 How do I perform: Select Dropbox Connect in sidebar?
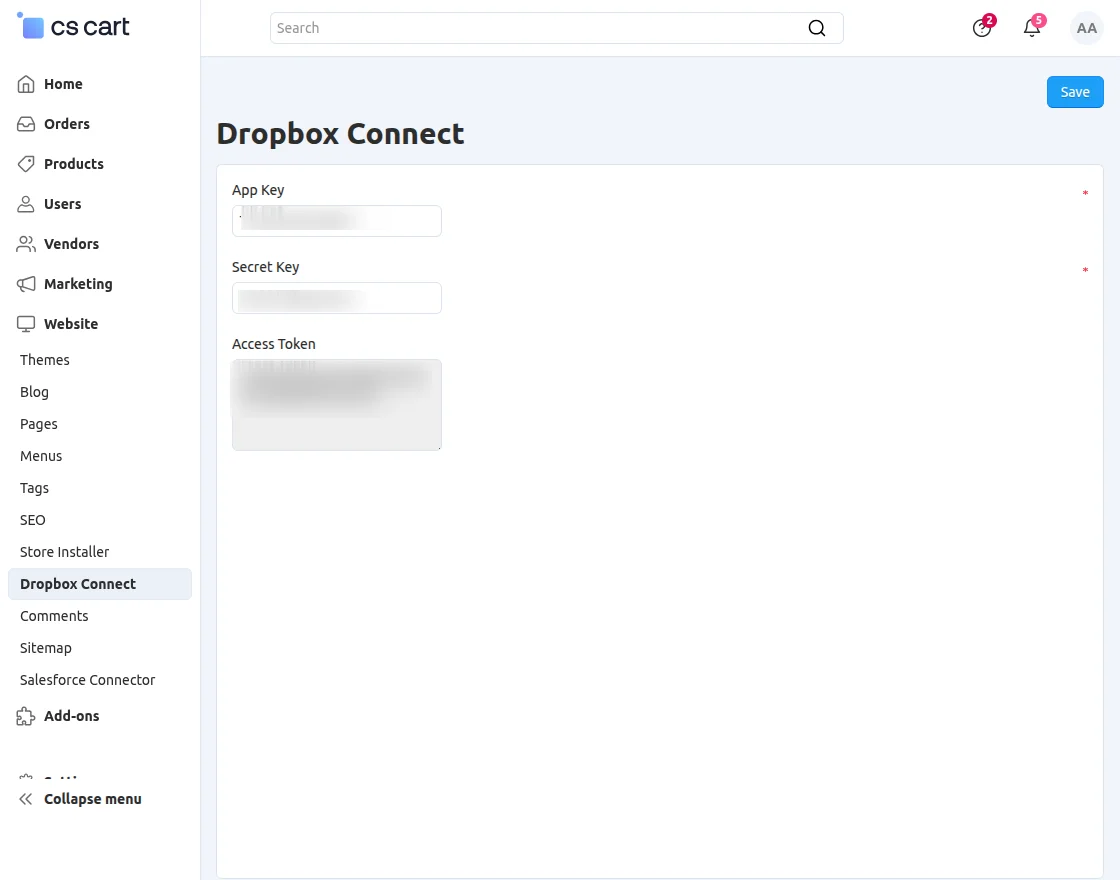click(100, 584)
